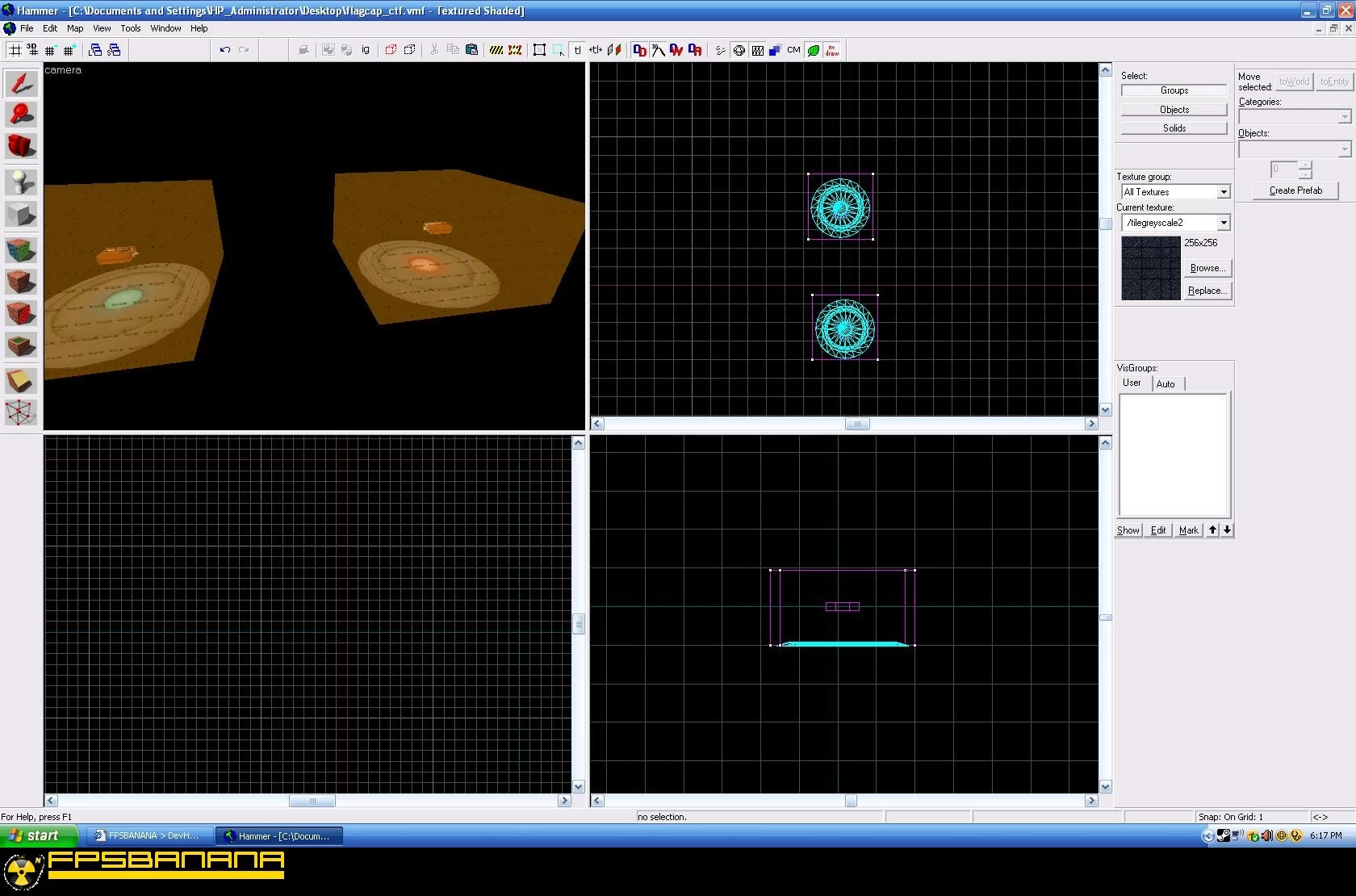This screenshot has width=1356, height=896.
Task: Click the tilegreyscale2 texture preview thumbnail
Action: (x=1151, y=269)
